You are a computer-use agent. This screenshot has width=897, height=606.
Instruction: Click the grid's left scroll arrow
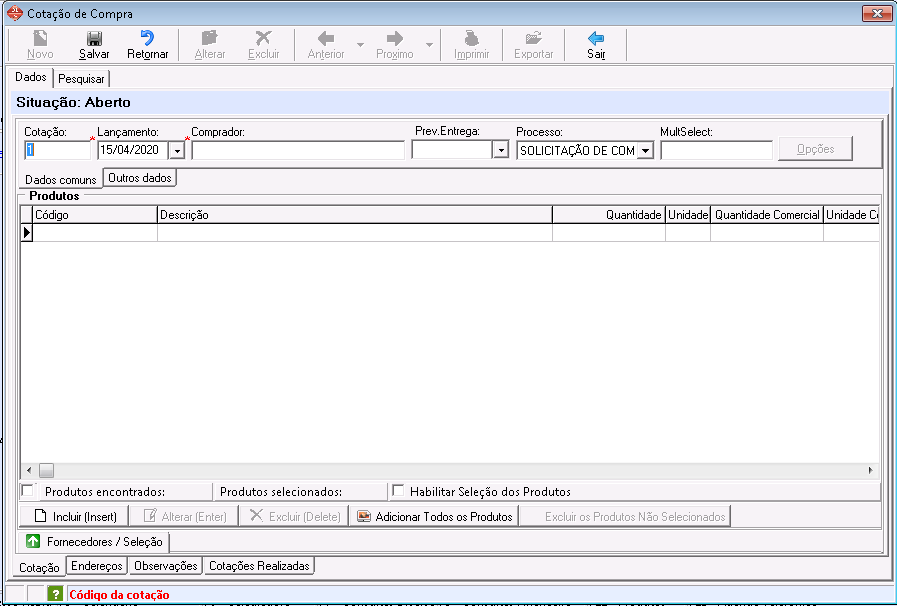coord(29,470)
